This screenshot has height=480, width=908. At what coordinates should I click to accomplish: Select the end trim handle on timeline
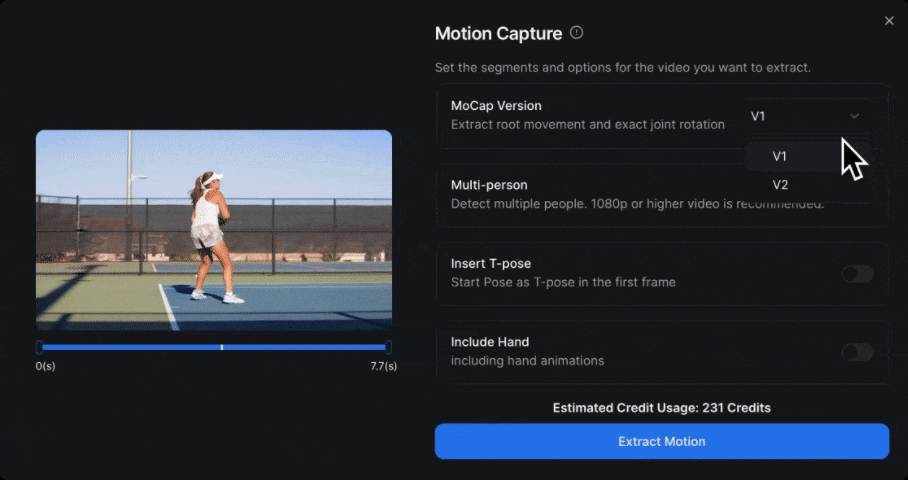coord(388,347)
